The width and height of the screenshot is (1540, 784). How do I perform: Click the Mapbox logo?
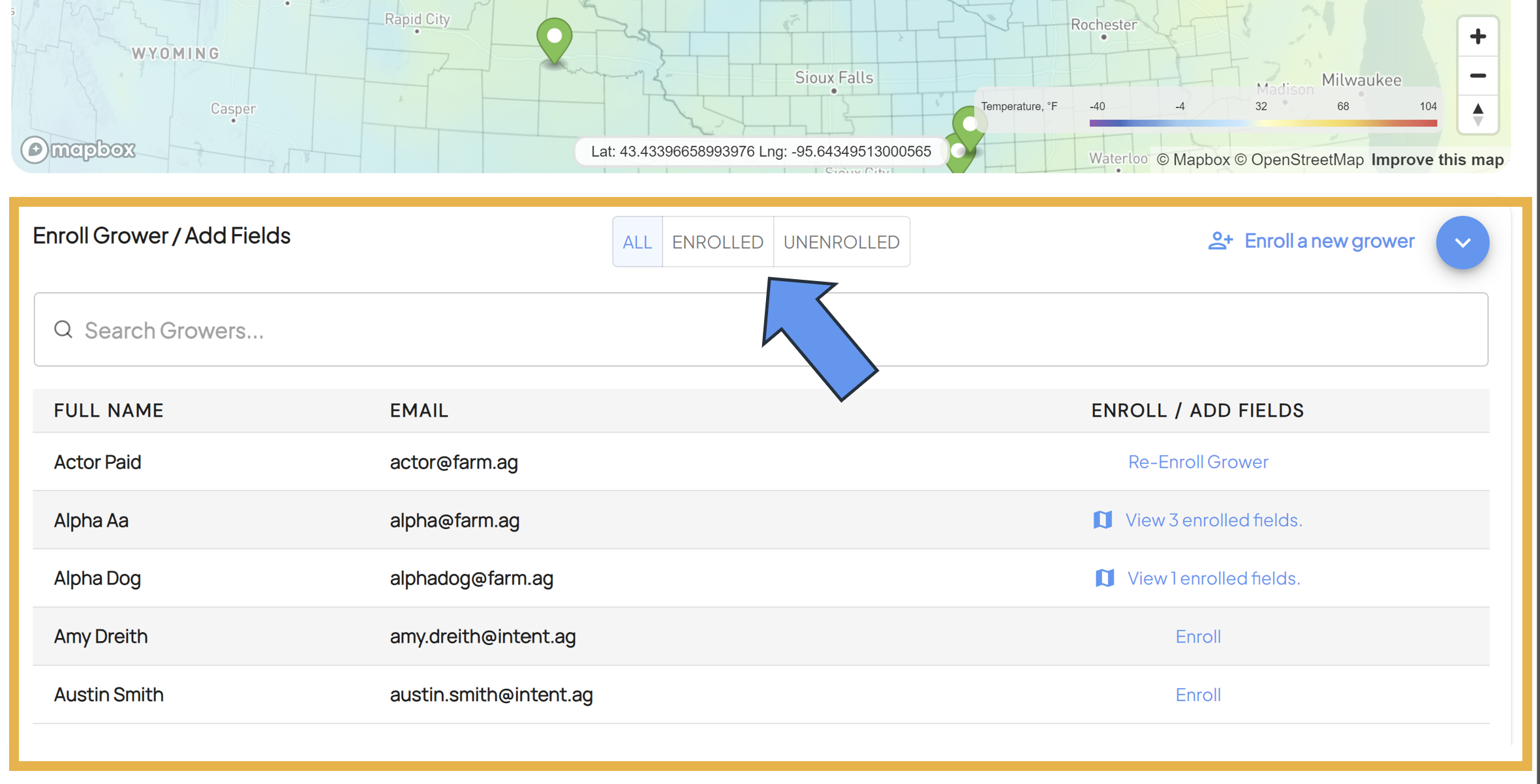coord(78,150)
